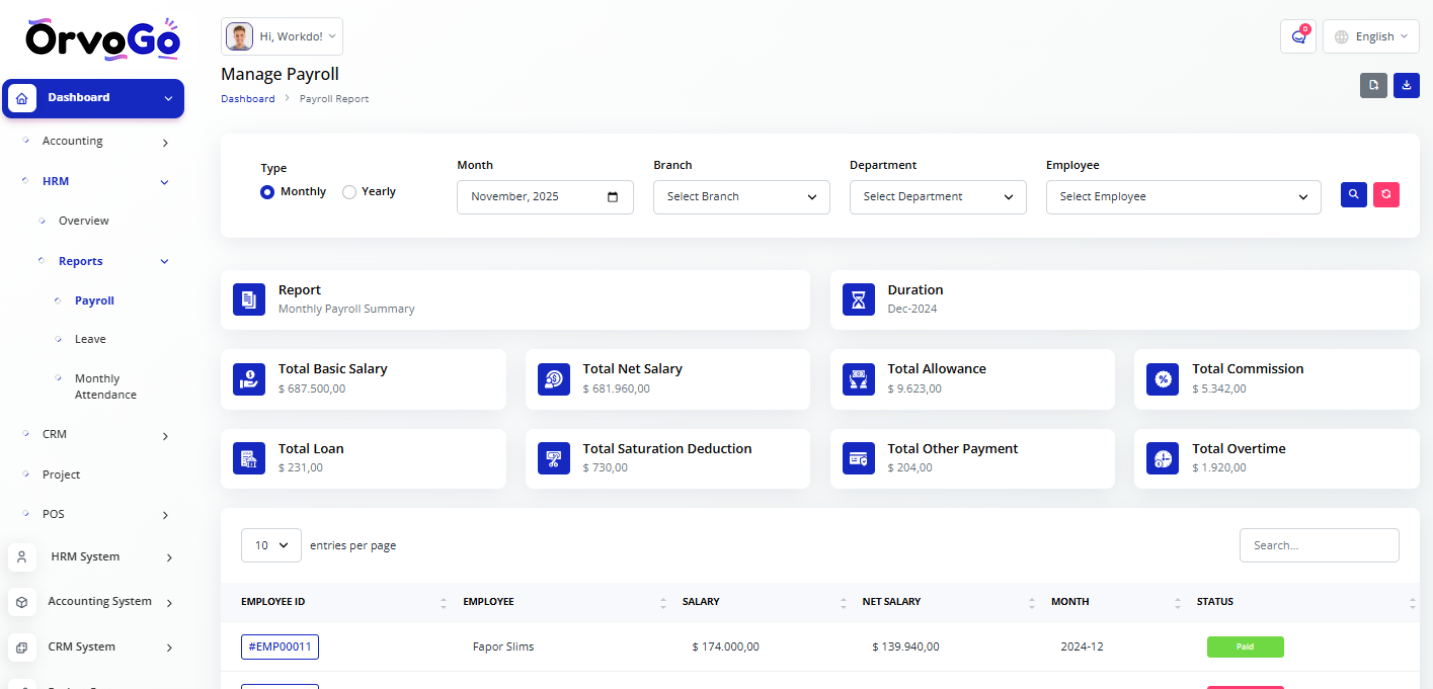This screenshot has width=1433, height=689.
Task: Open employee link #EMP00011
Action: pyautogui.click(x=279, y=647)
